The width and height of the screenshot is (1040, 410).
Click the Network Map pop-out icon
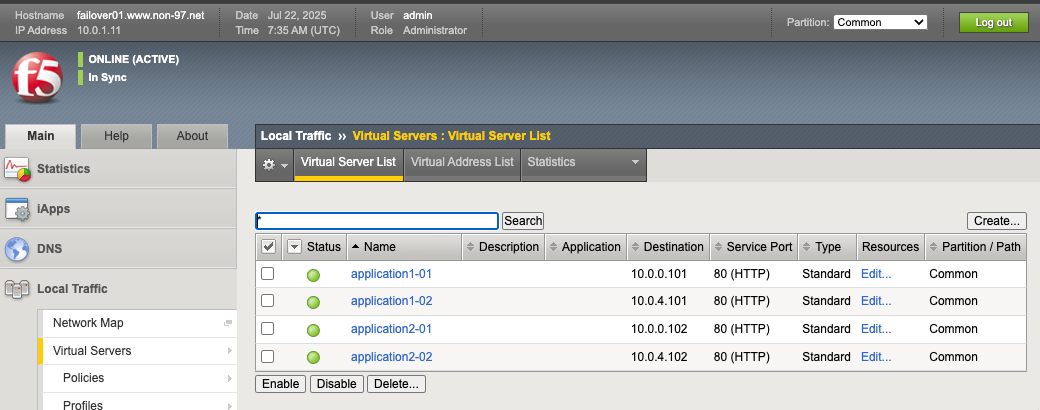point(228,323)
